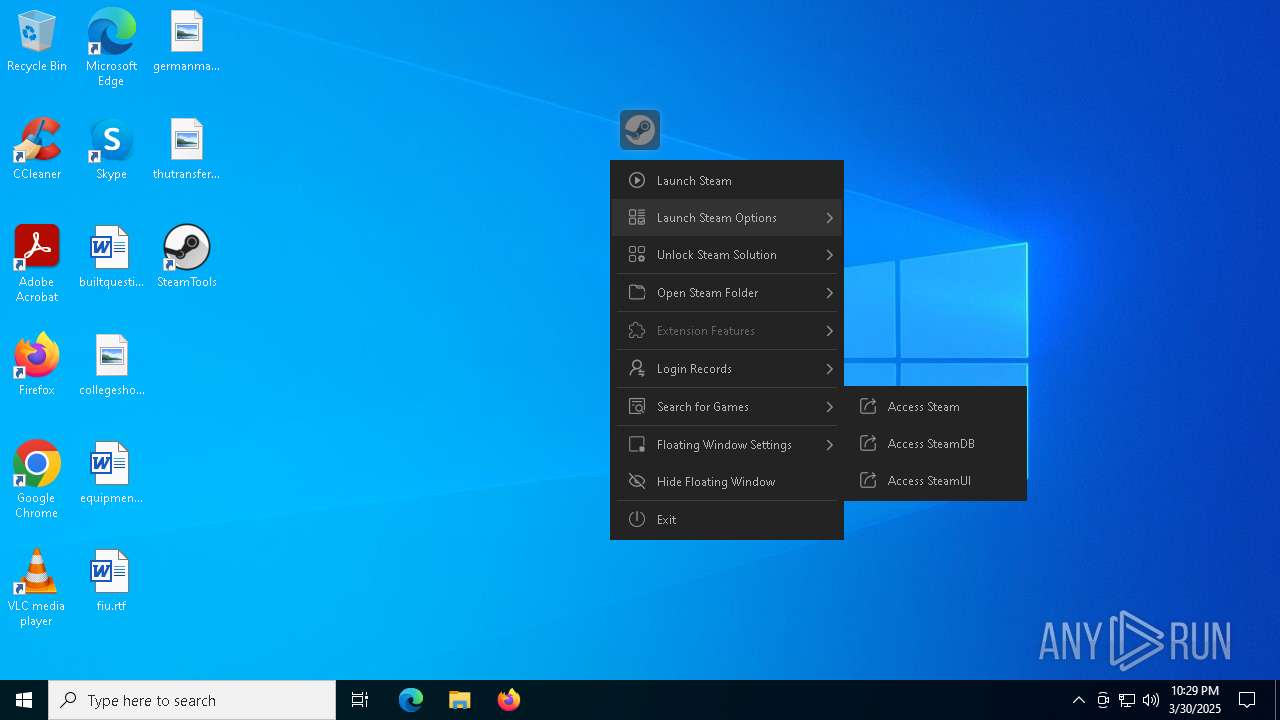Select the builtquesti... Word document

111,256
